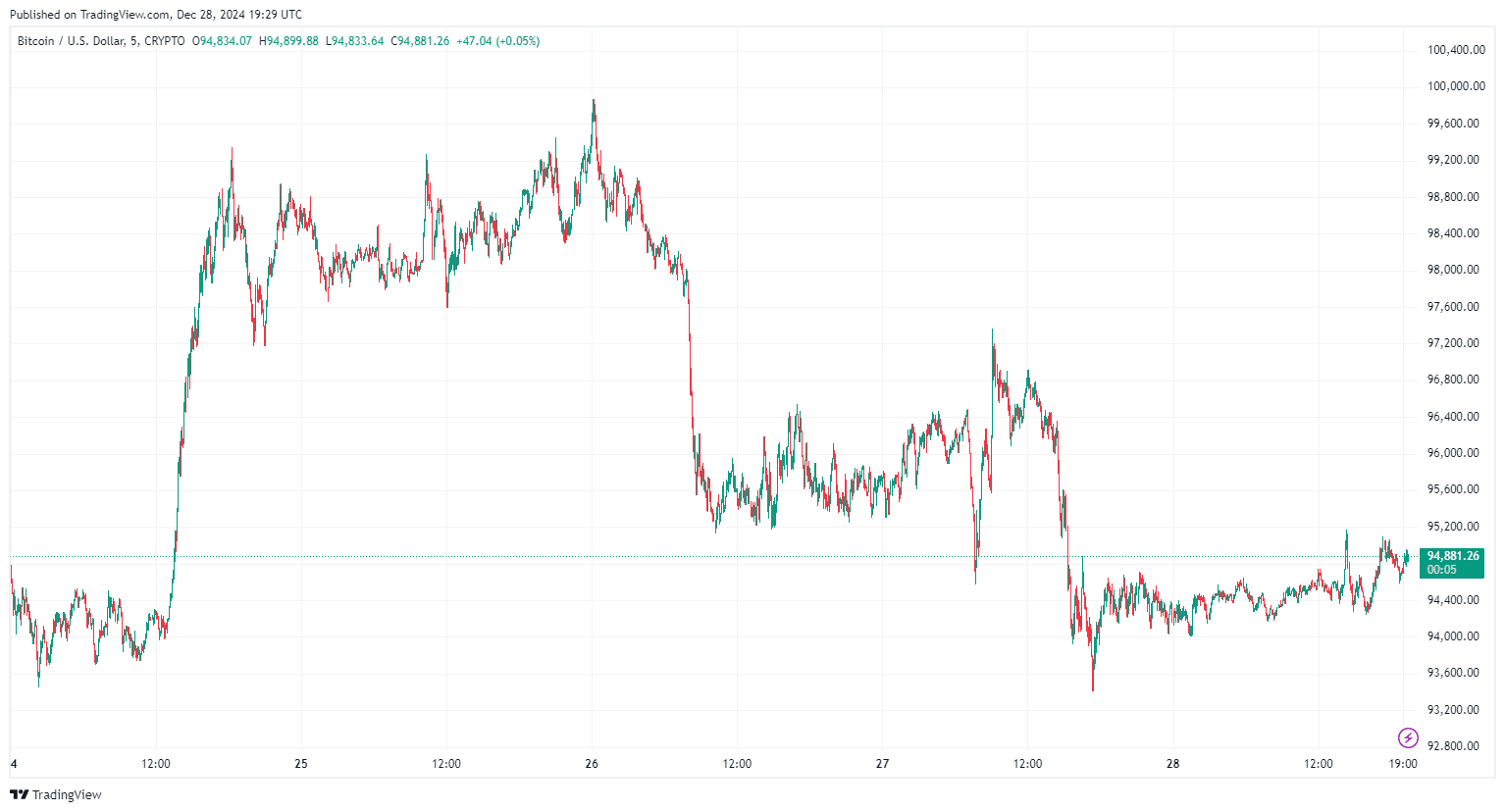Image resolution: width=1505 pixels, height=812 pixels.
Task: Click the 96,000.00 price axis label
Action: 1453,453
